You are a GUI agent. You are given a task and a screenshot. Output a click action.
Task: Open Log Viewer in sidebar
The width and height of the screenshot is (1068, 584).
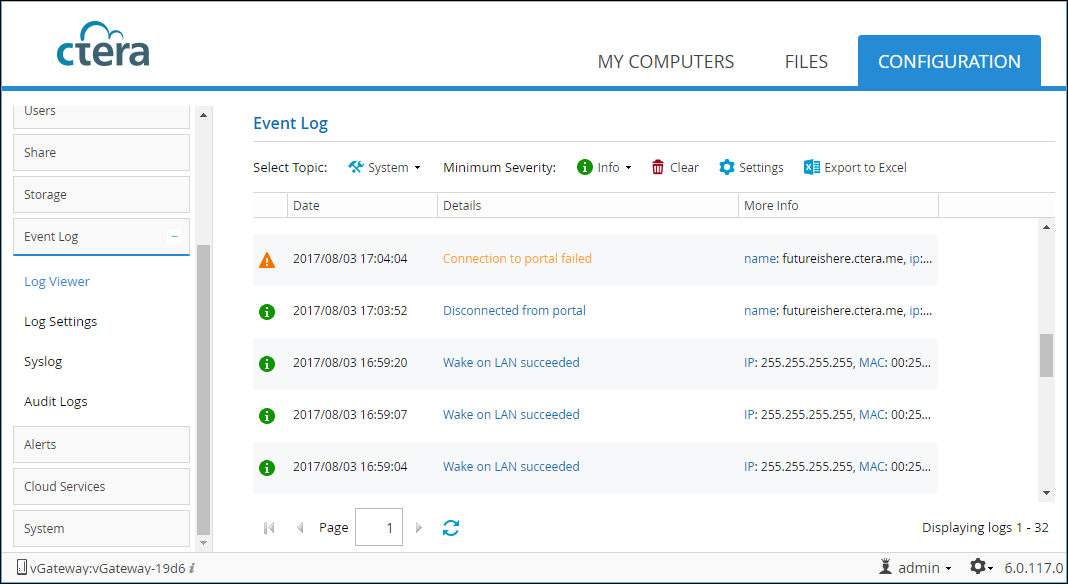(x=57, y=281)
